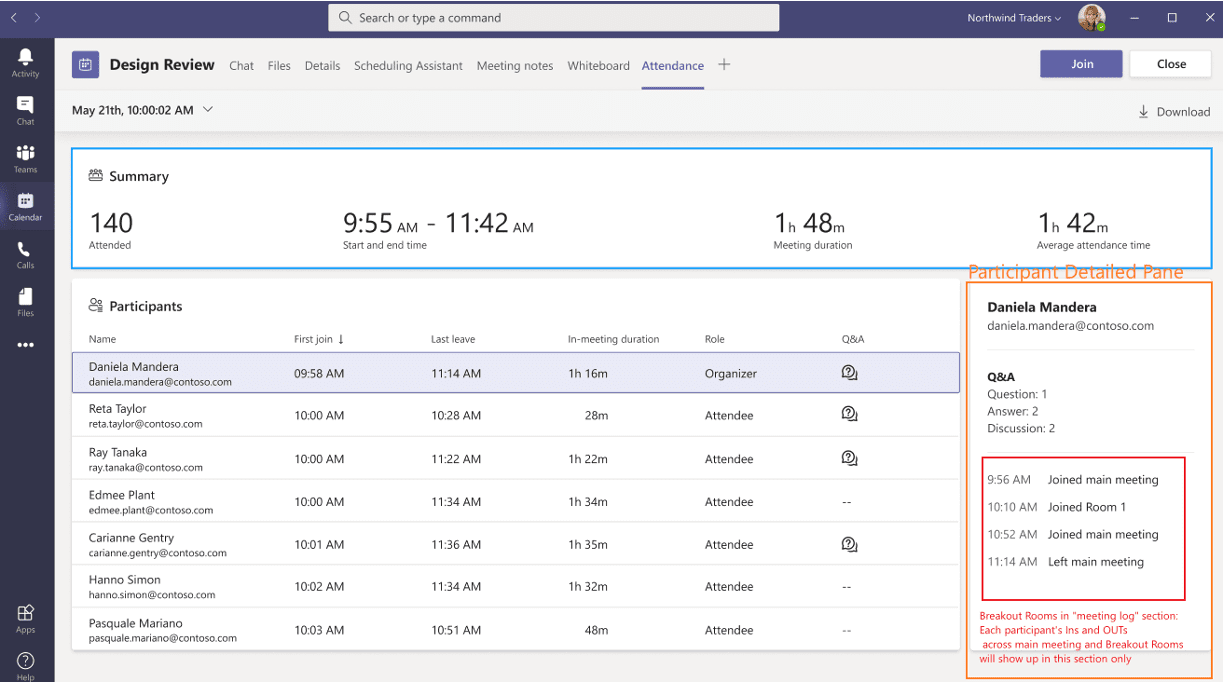
Task: Click the Join meeting button
Action: coord(1081,63)
